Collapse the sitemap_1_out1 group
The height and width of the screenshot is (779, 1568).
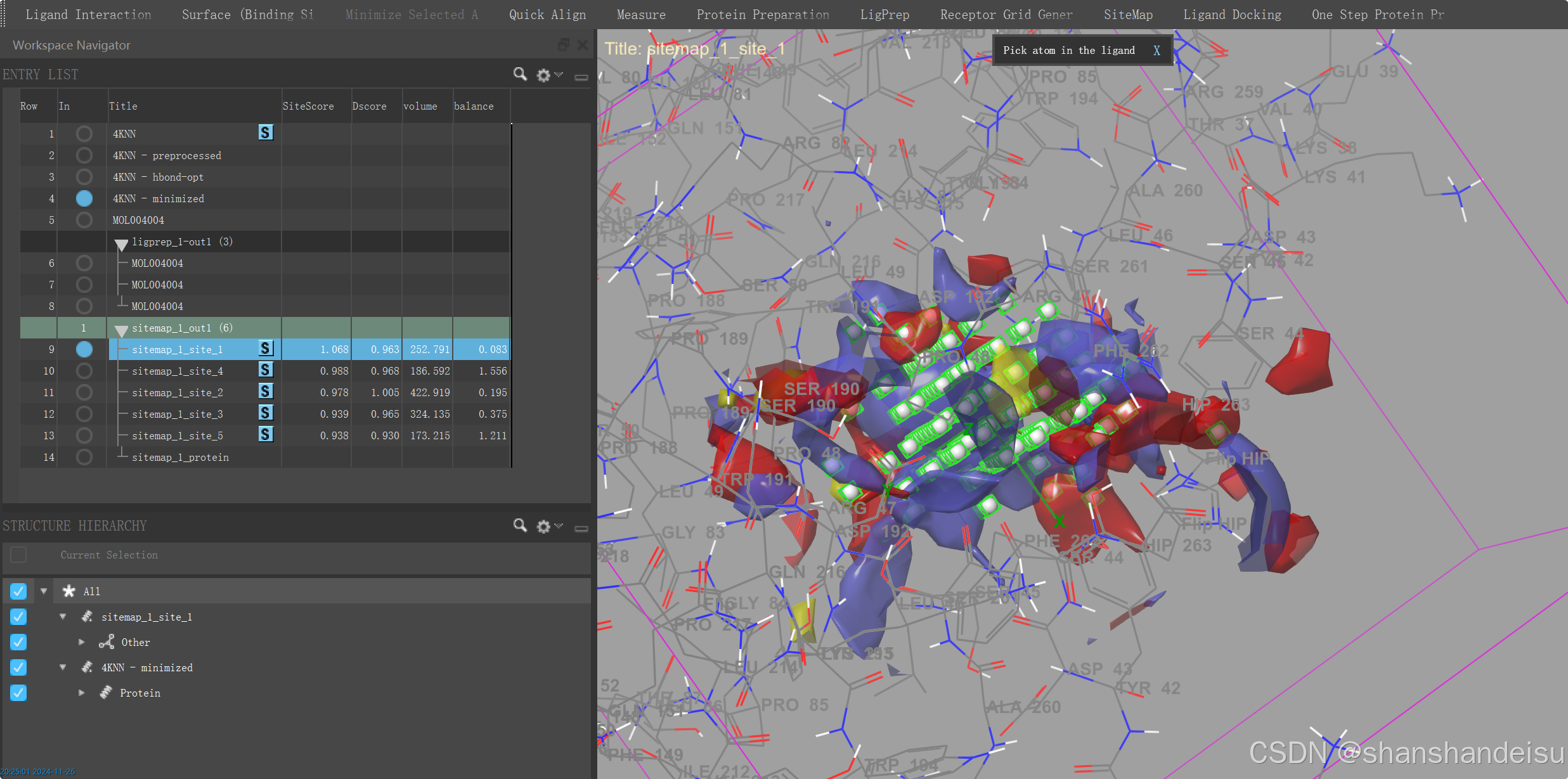click(x=121, y=330)
